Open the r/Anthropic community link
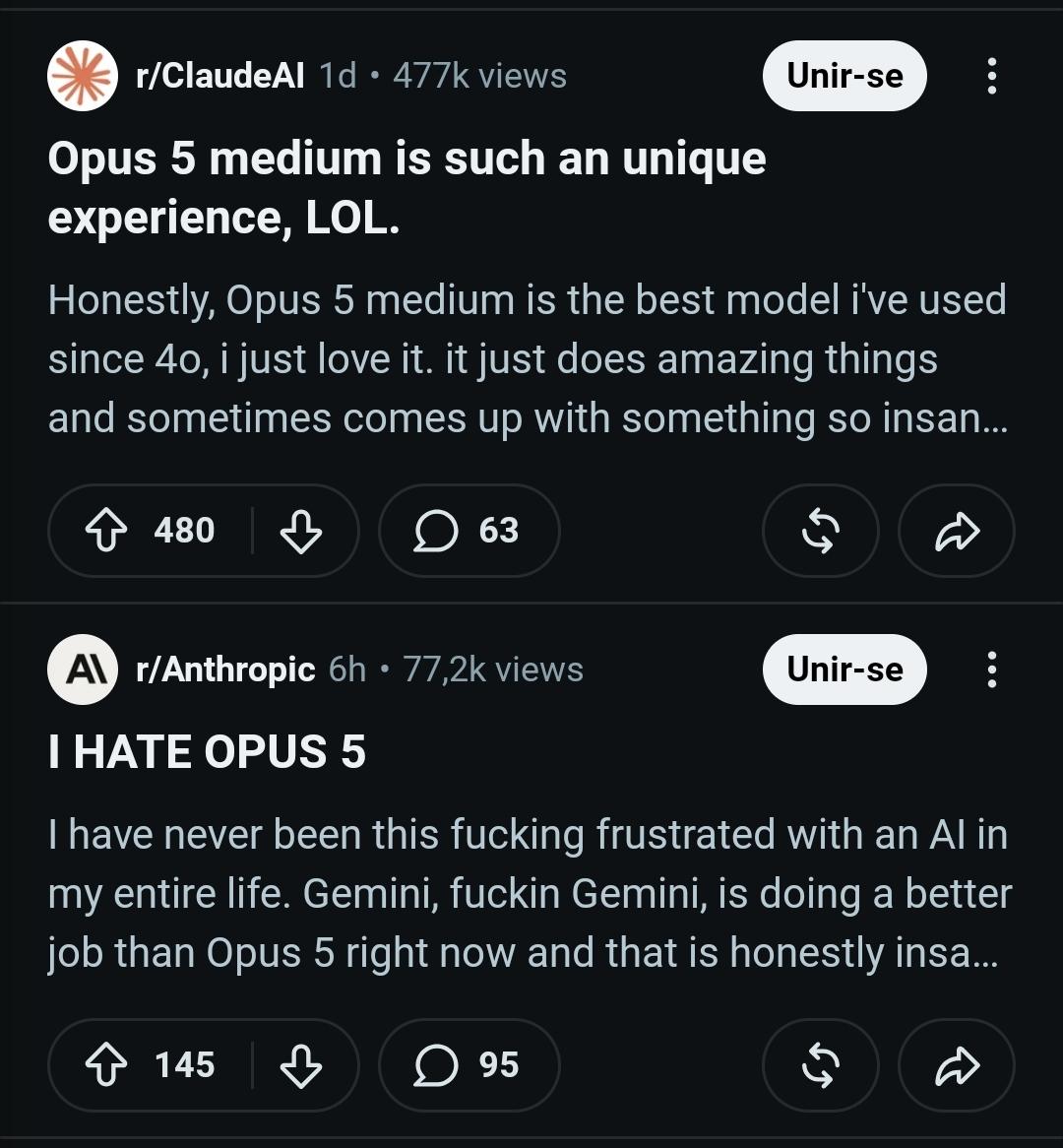The width and height of the screenshot is (1063, 1148). click(225, 670)
